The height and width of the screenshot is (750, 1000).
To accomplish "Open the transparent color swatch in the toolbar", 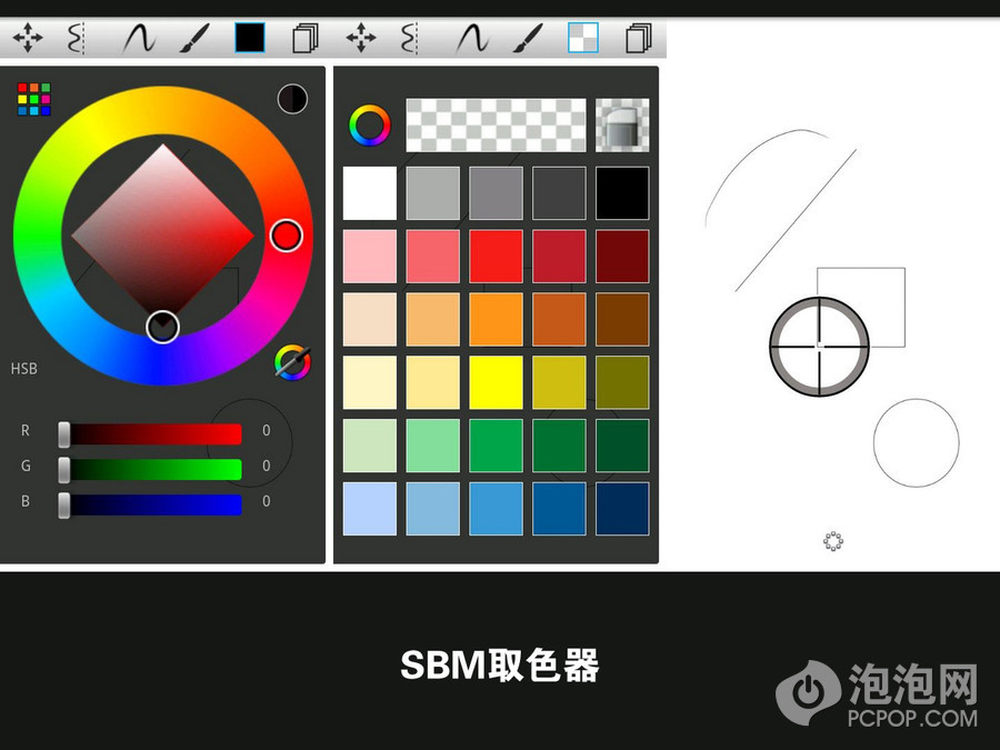I will 582,39.
